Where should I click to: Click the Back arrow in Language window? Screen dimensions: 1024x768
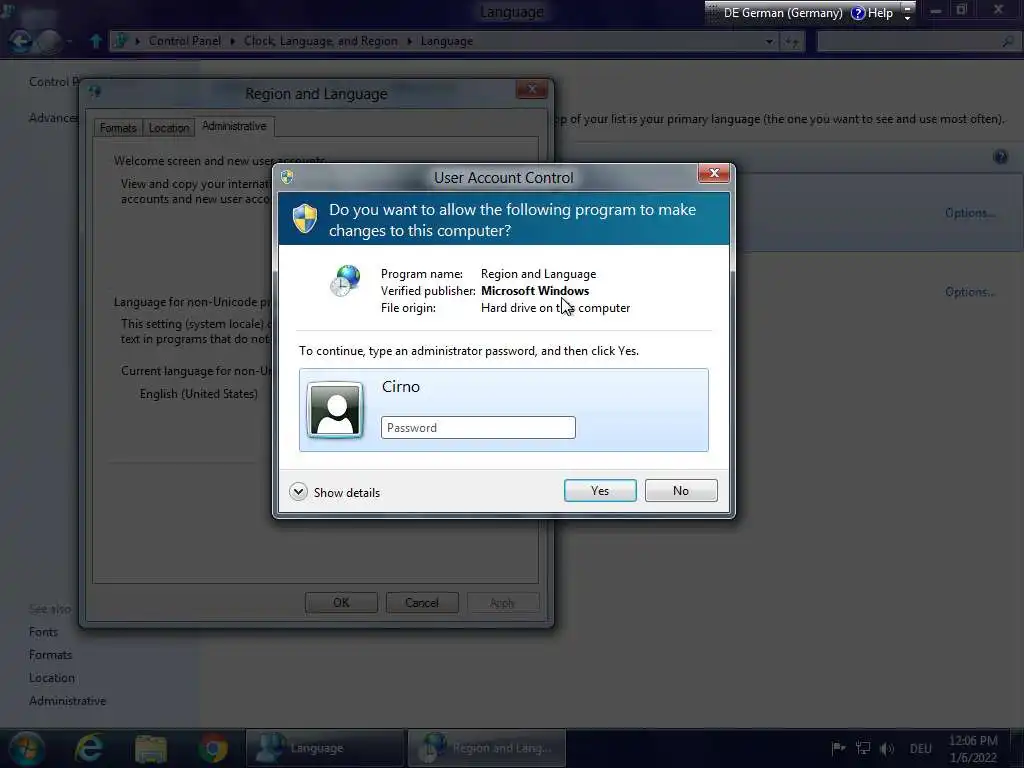(20, 41)
